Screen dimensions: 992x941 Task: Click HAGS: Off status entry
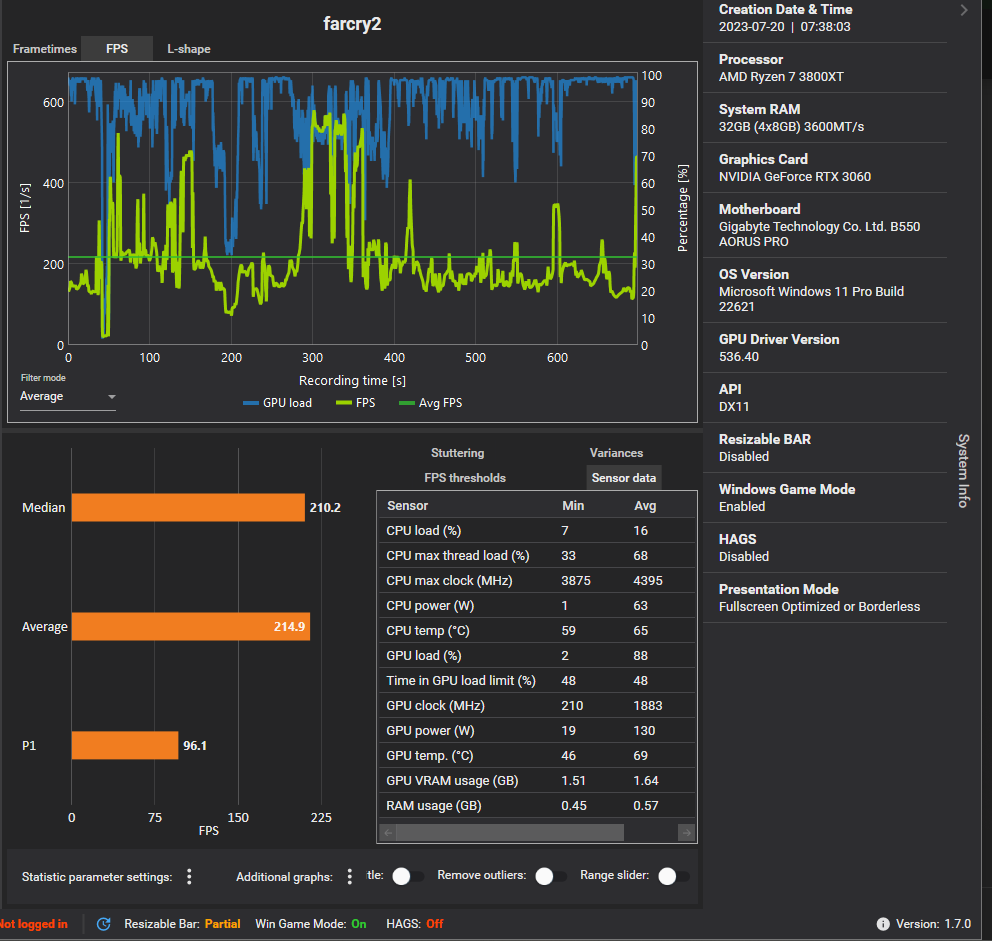(414, 924)
